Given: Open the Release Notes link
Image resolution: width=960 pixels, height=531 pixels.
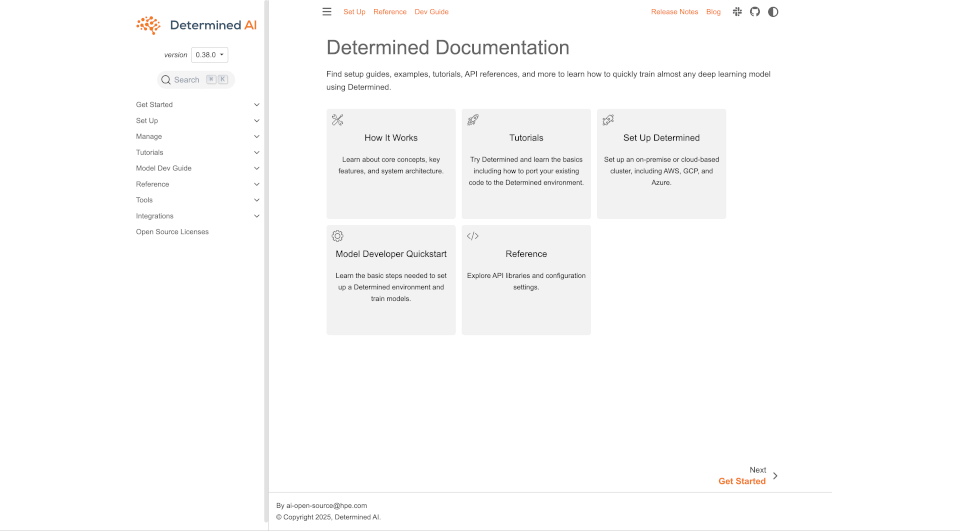Looking at the screenshot, I should pos(674,12).
